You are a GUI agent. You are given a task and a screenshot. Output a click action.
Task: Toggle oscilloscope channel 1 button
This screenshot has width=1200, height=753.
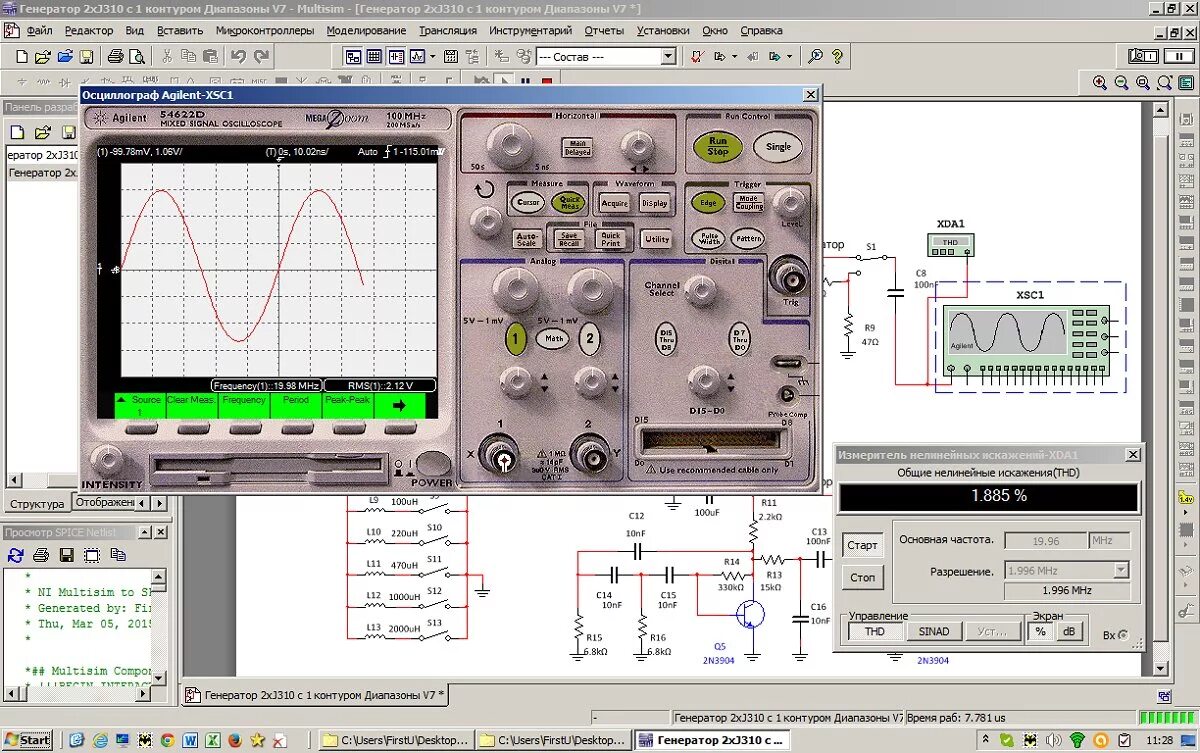(x=516, y=339)
